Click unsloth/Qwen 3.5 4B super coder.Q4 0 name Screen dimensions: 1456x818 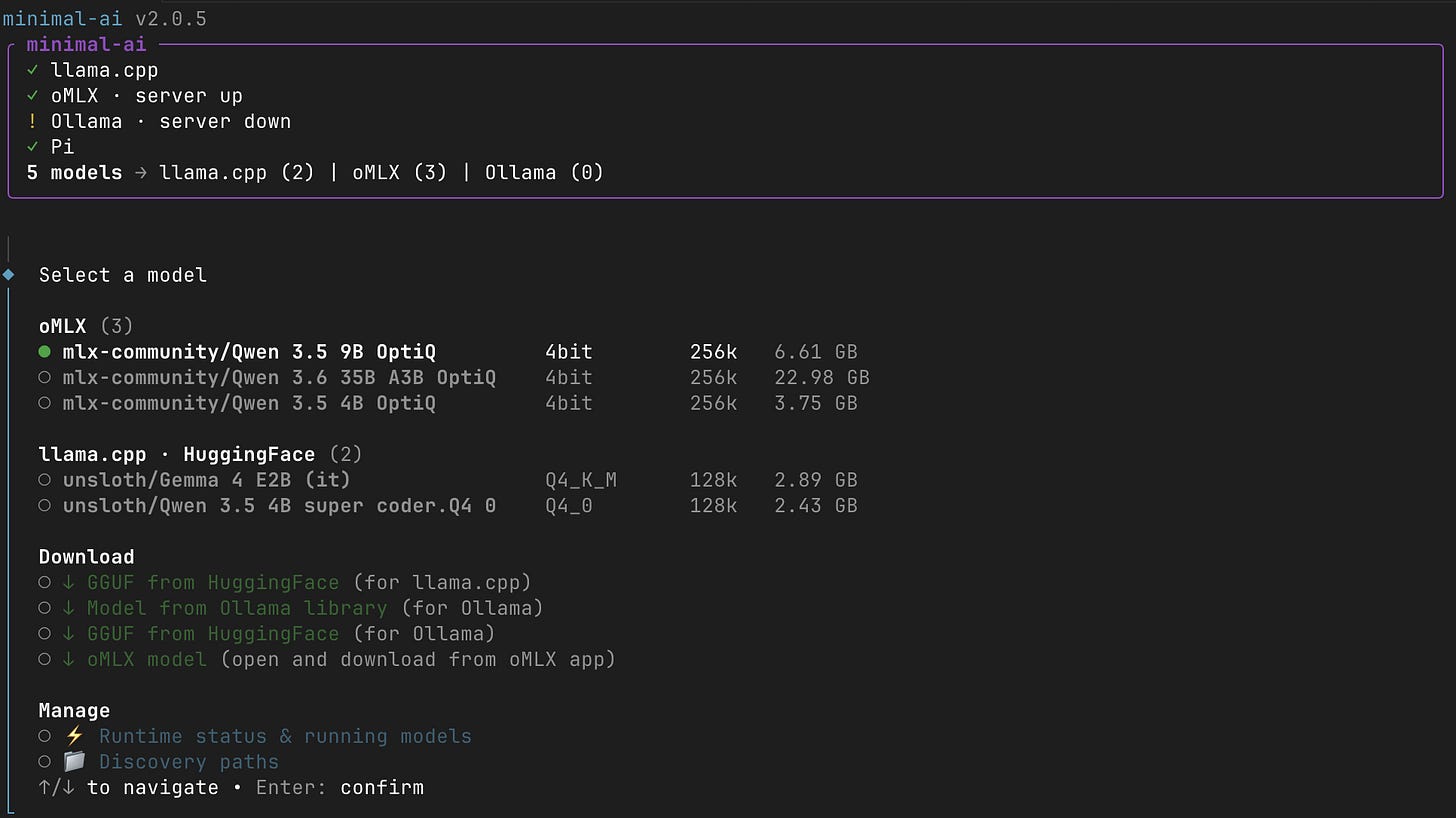click(x=279, y=506)
